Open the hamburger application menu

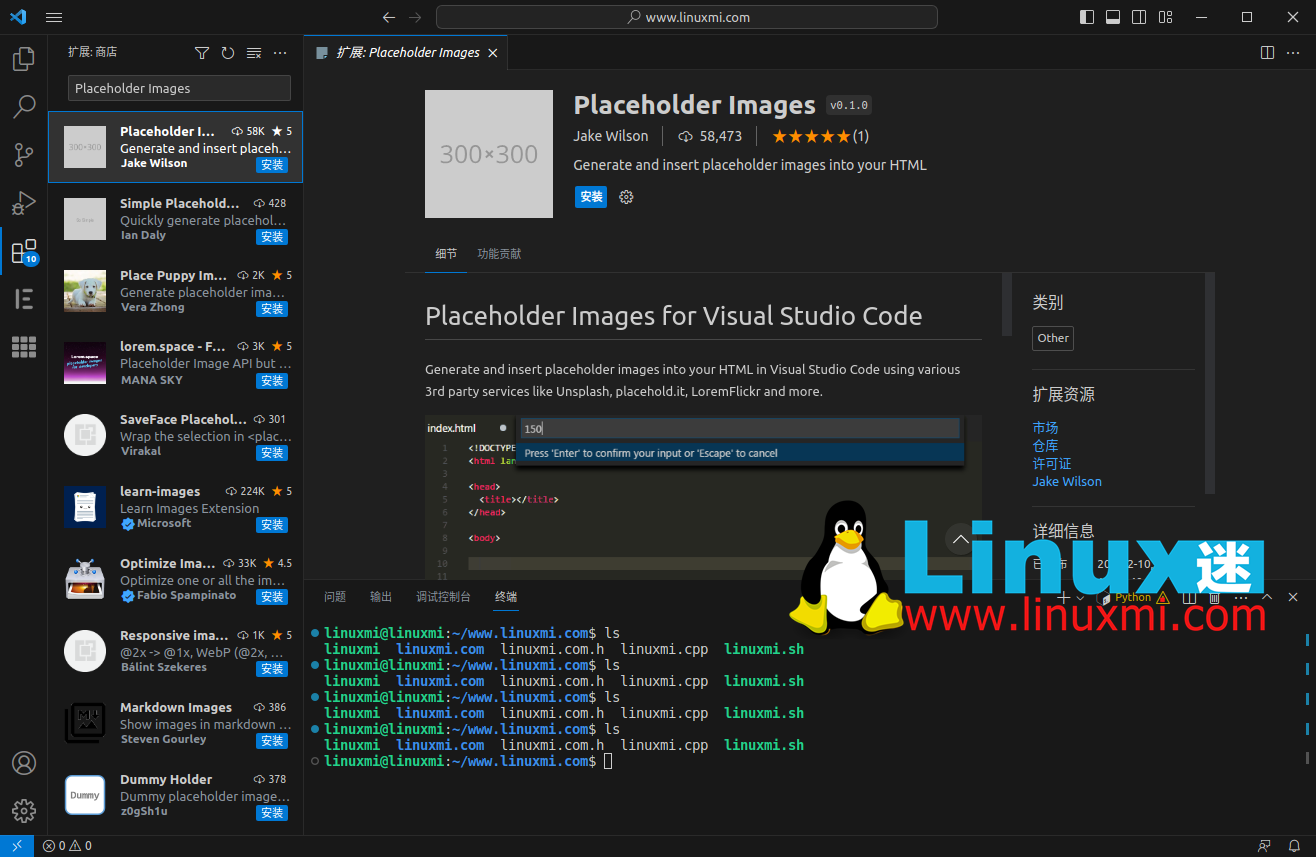[x=54, y=17]
